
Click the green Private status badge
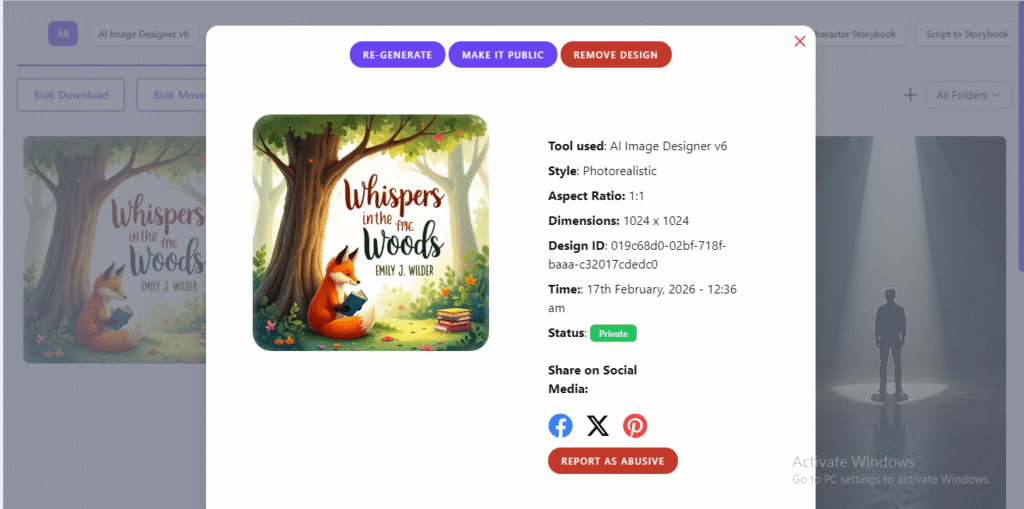pos(613,333)
